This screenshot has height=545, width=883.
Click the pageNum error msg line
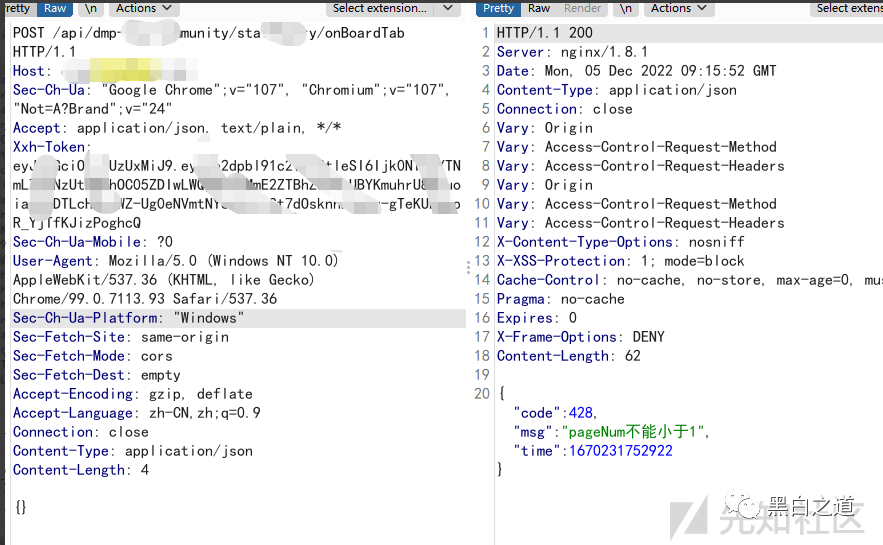coord(610,432)
